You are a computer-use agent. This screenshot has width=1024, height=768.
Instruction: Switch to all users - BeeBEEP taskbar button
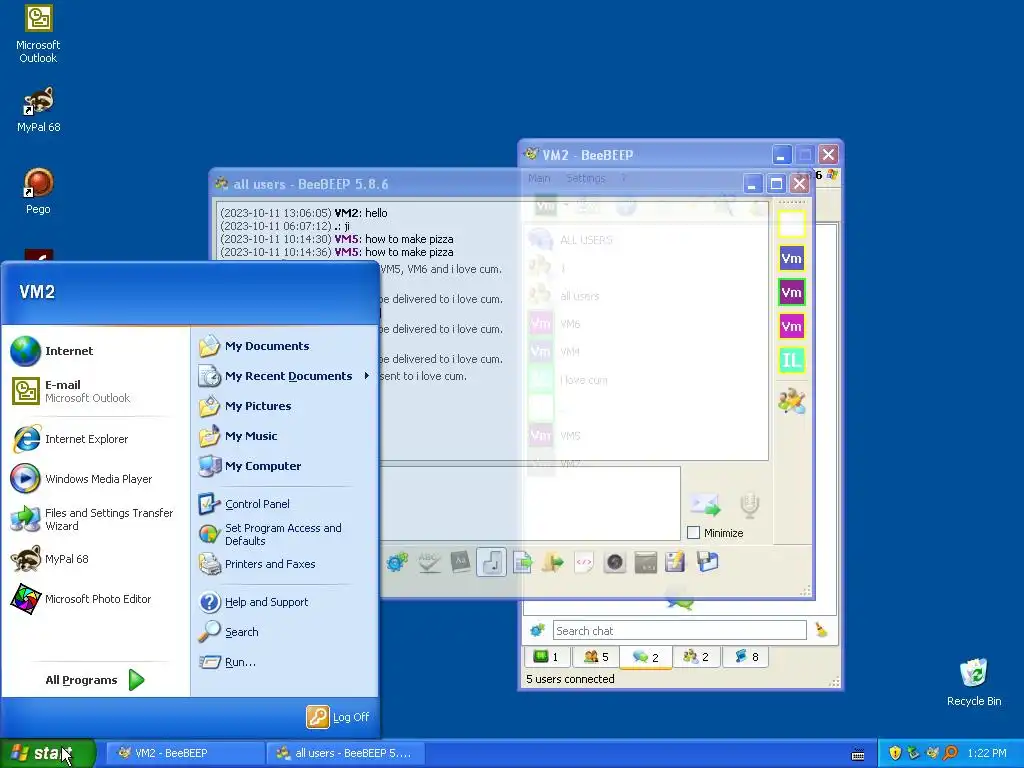pyautogui.click(x=346, y=753)
